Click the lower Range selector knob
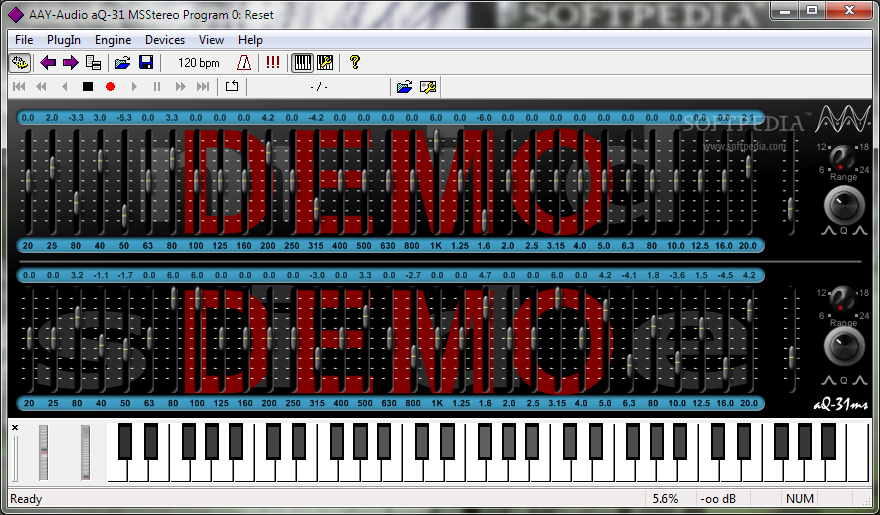The width and height of the screenshot is (880, 515). point(843,299)
